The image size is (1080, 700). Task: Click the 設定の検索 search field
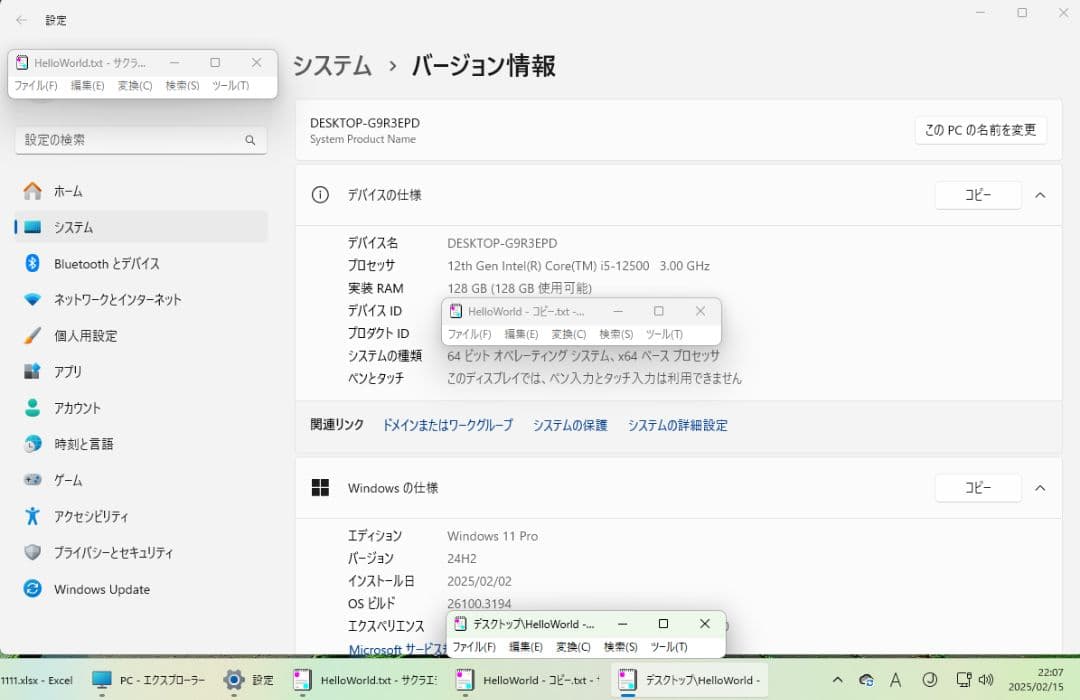coord(140,140)
